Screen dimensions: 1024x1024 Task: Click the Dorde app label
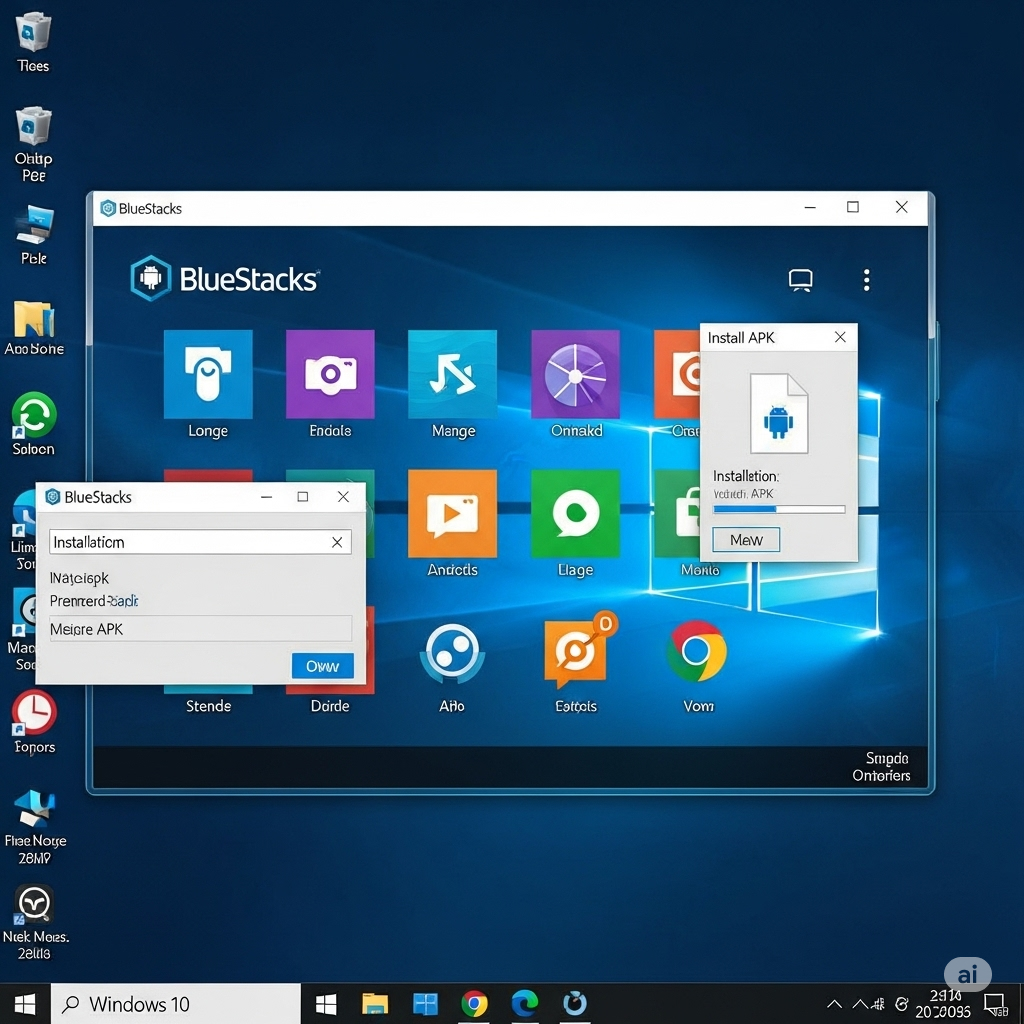click(x=330, y=706)
